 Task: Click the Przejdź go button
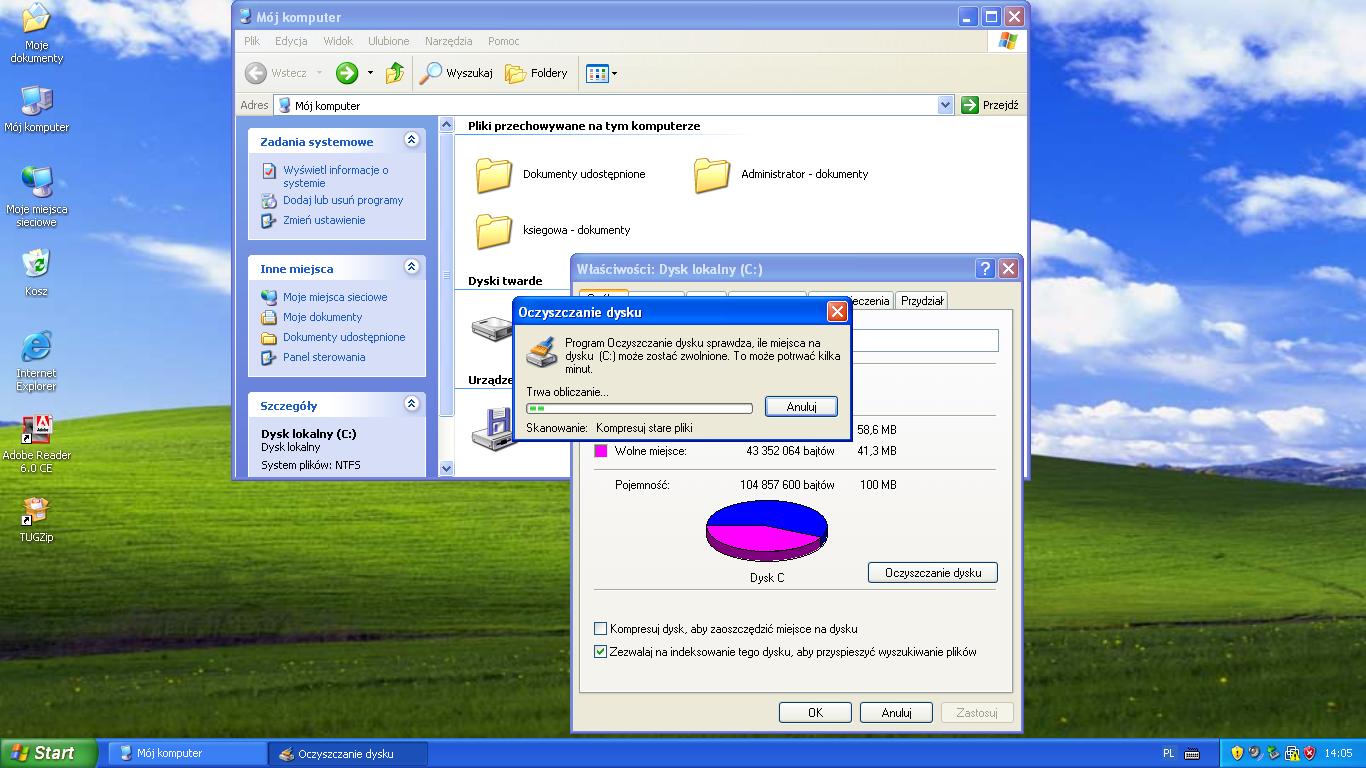(989, 105)
